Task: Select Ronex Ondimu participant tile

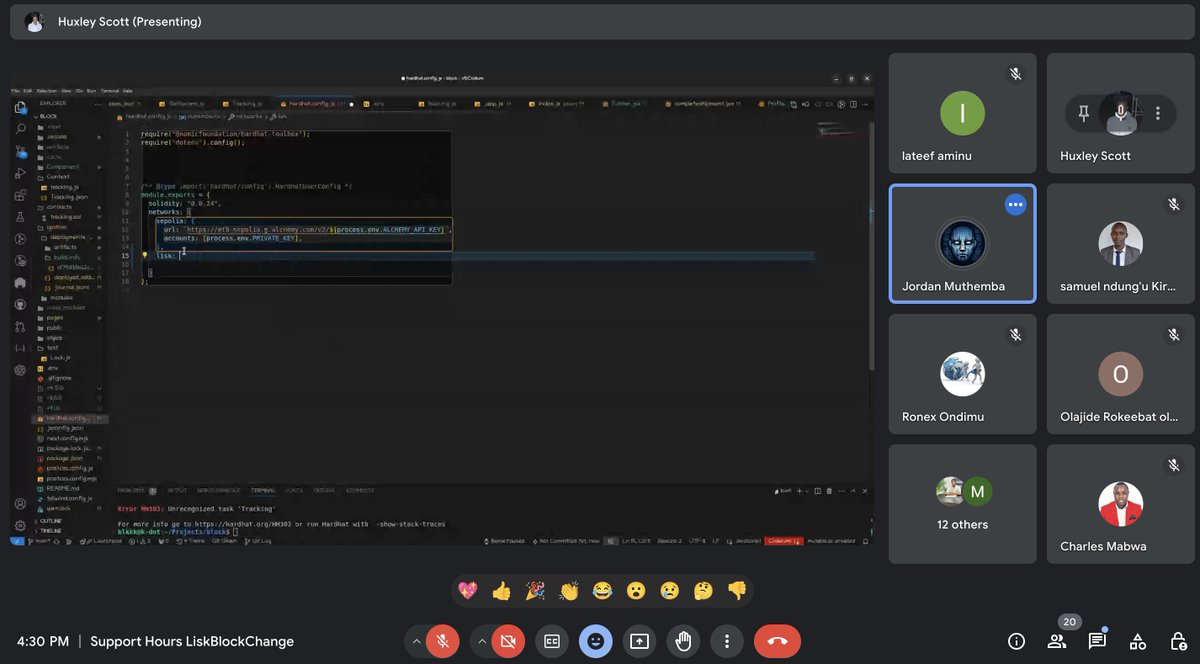Action: point(962,374)
